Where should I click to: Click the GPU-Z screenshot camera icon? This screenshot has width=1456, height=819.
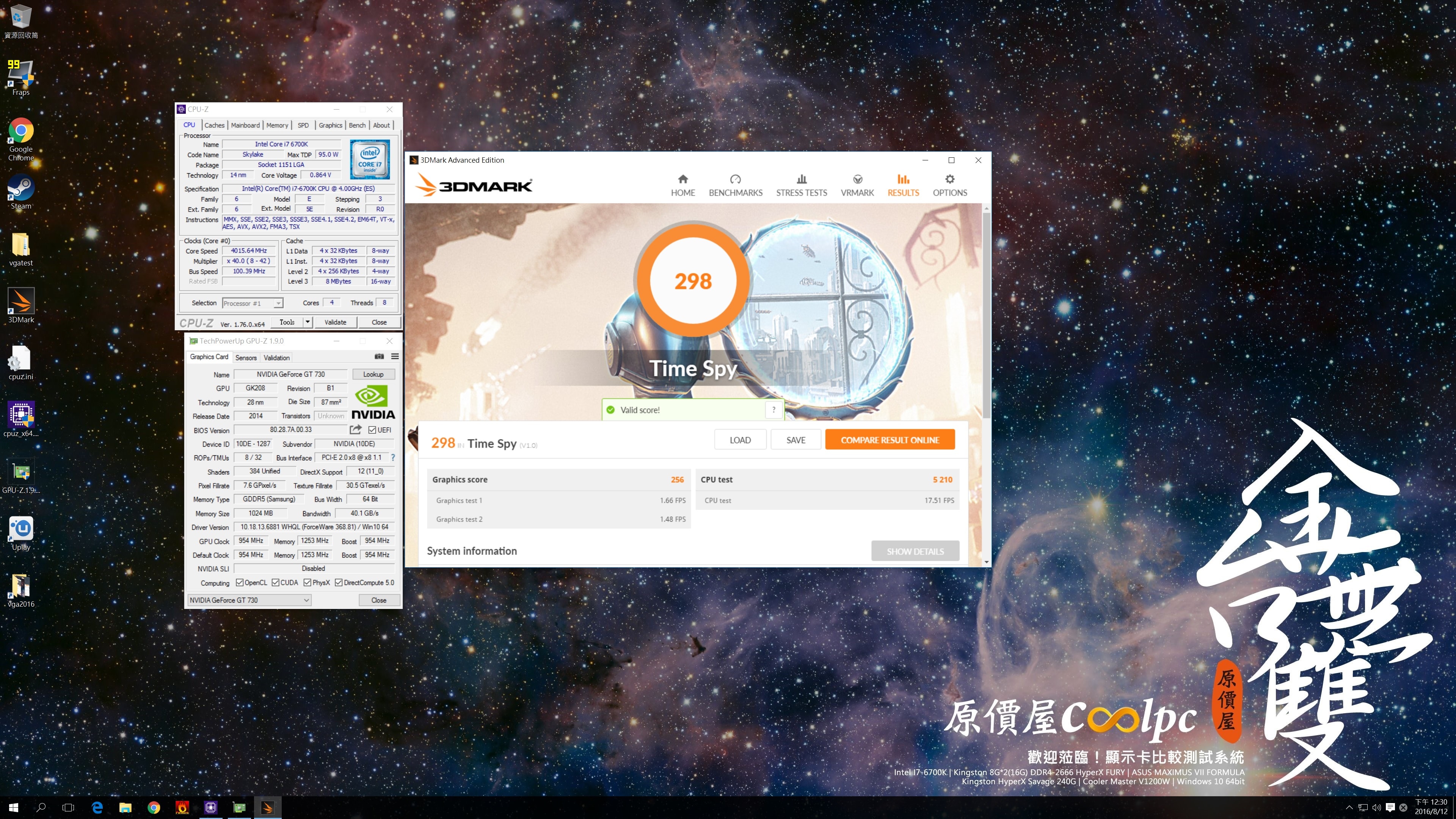[x=379, y=357]
